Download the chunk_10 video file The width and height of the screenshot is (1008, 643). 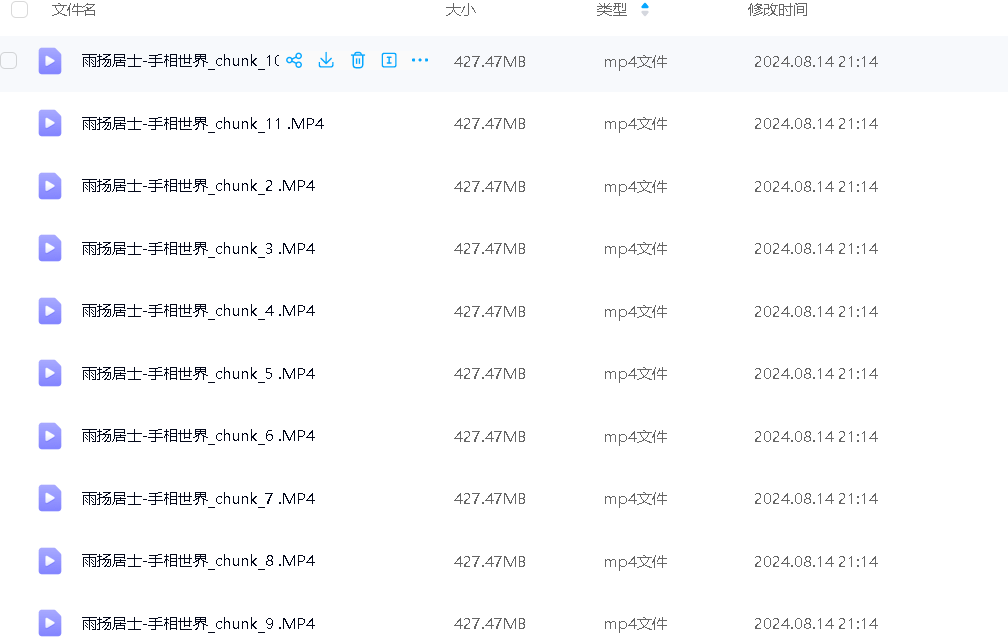point(326,61)
